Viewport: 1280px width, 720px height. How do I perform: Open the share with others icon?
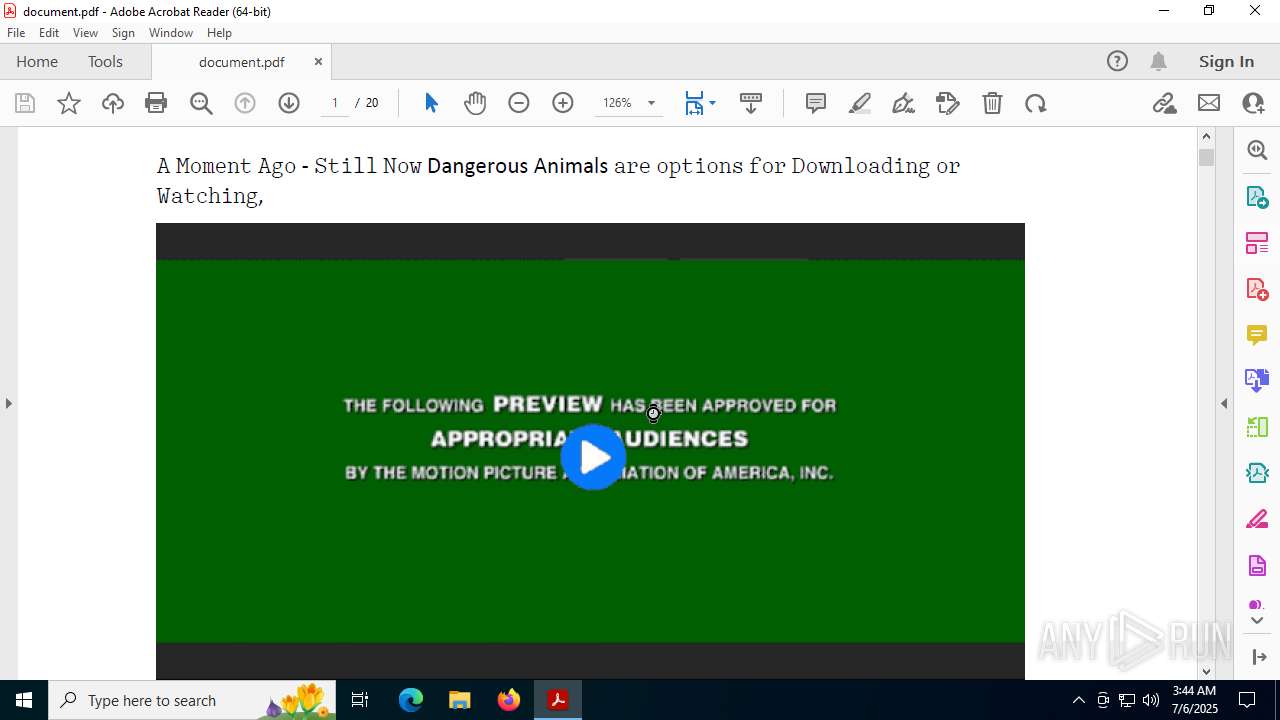coord(1253,103)
